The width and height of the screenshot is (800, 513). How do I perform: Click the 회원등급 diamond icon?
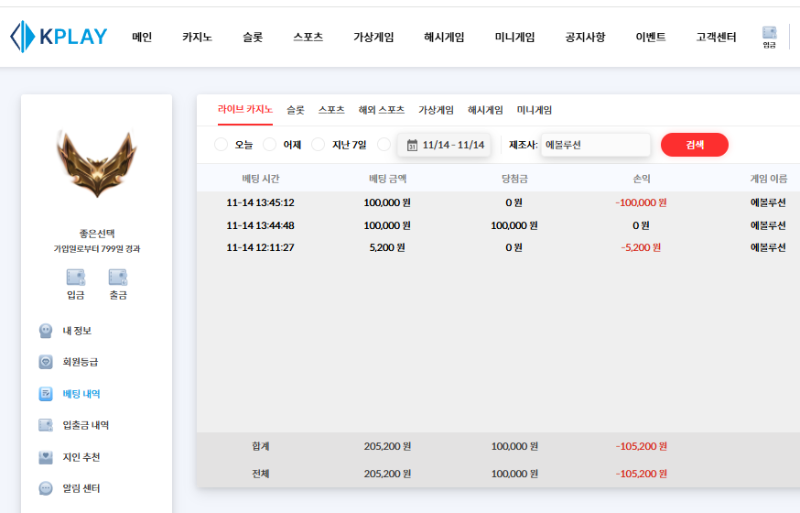pyautogui.click(x=45, y=362)
